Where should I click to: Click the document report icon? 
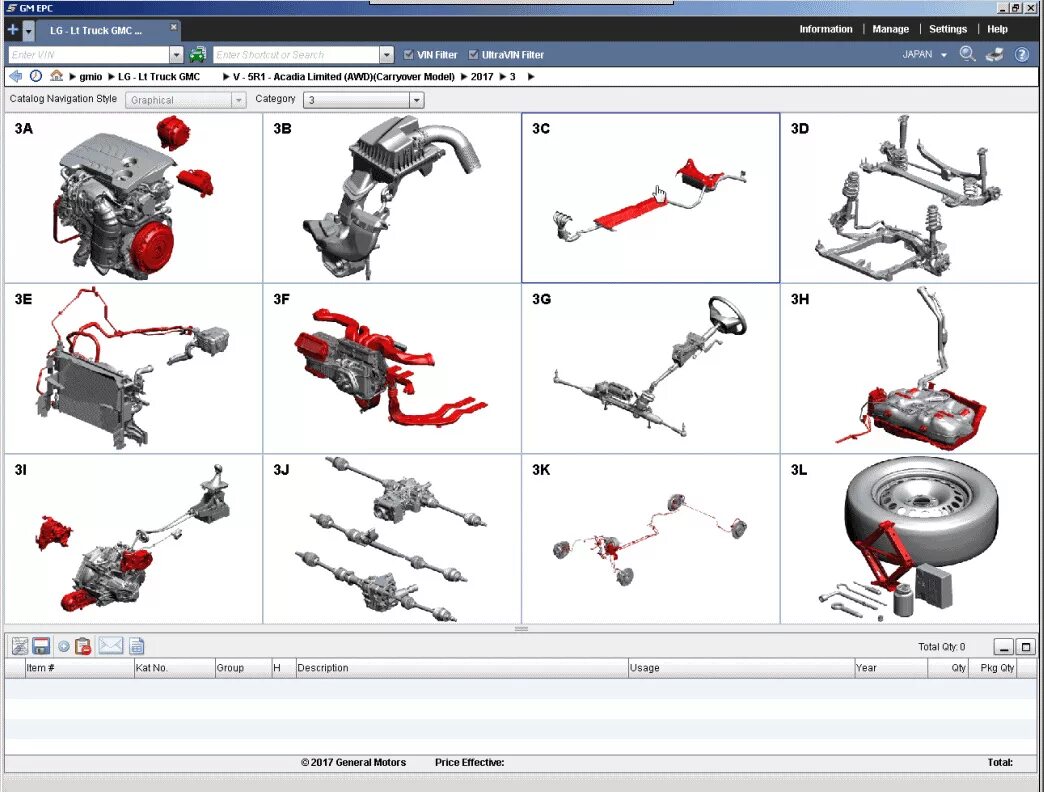pos(136,646)
